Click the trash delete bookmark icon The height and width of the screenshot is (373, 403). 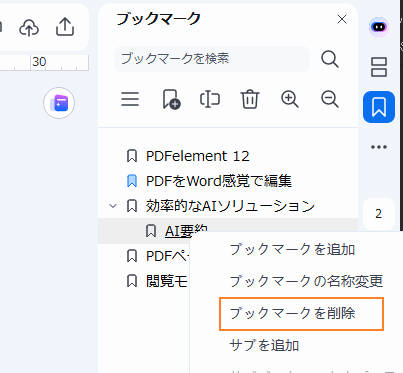[250, 99]
